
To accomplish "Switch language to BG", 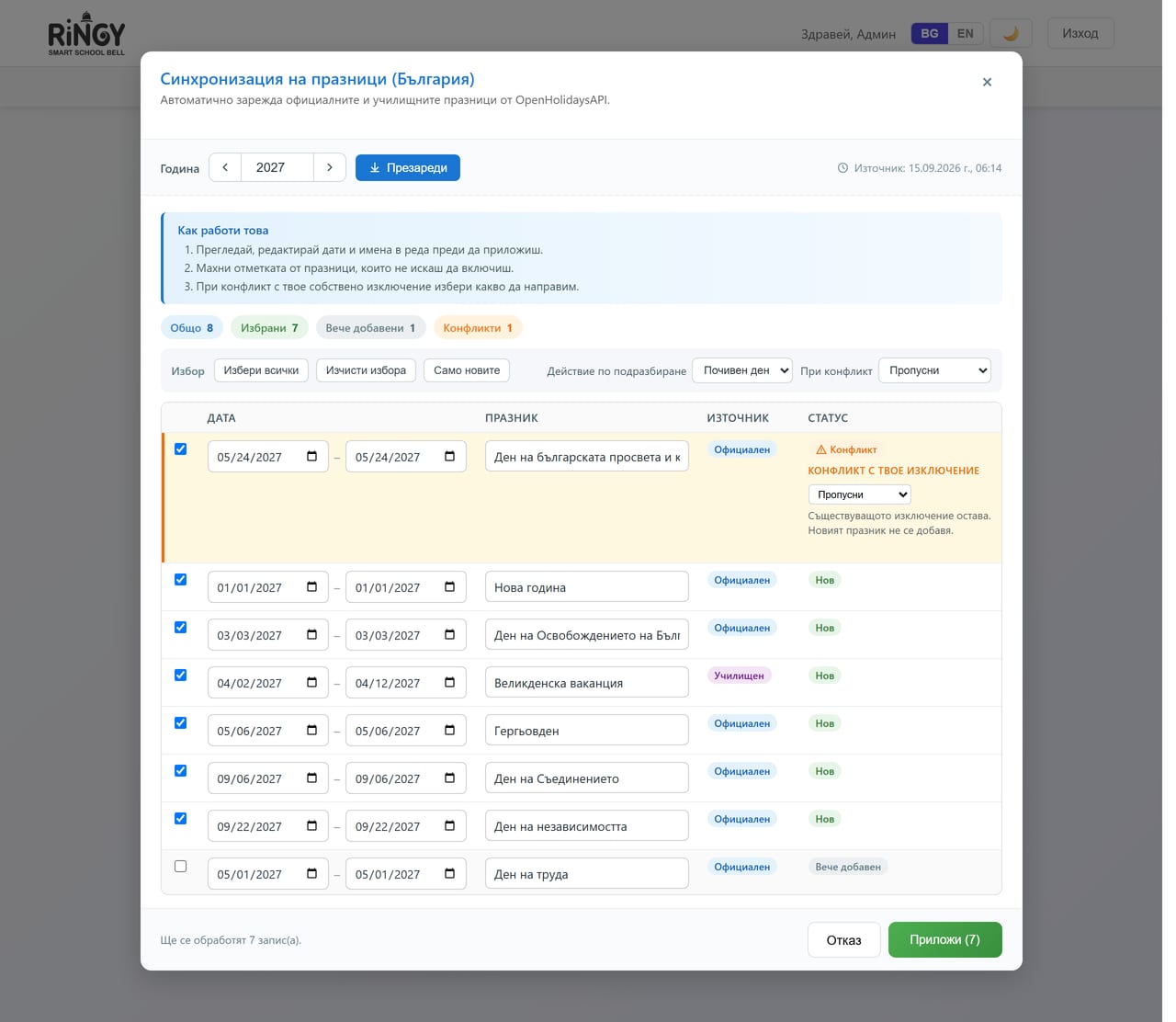I will click(x=930, y=33).
